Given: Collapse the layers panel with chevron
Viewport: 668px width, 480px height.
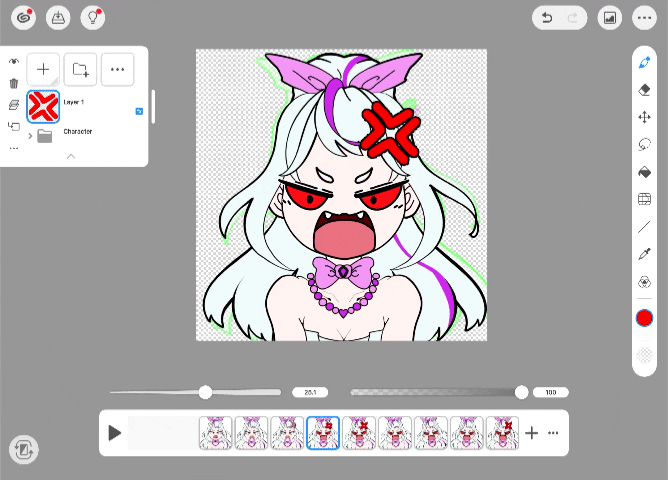Looking at the screenshot, I should 71,156.
